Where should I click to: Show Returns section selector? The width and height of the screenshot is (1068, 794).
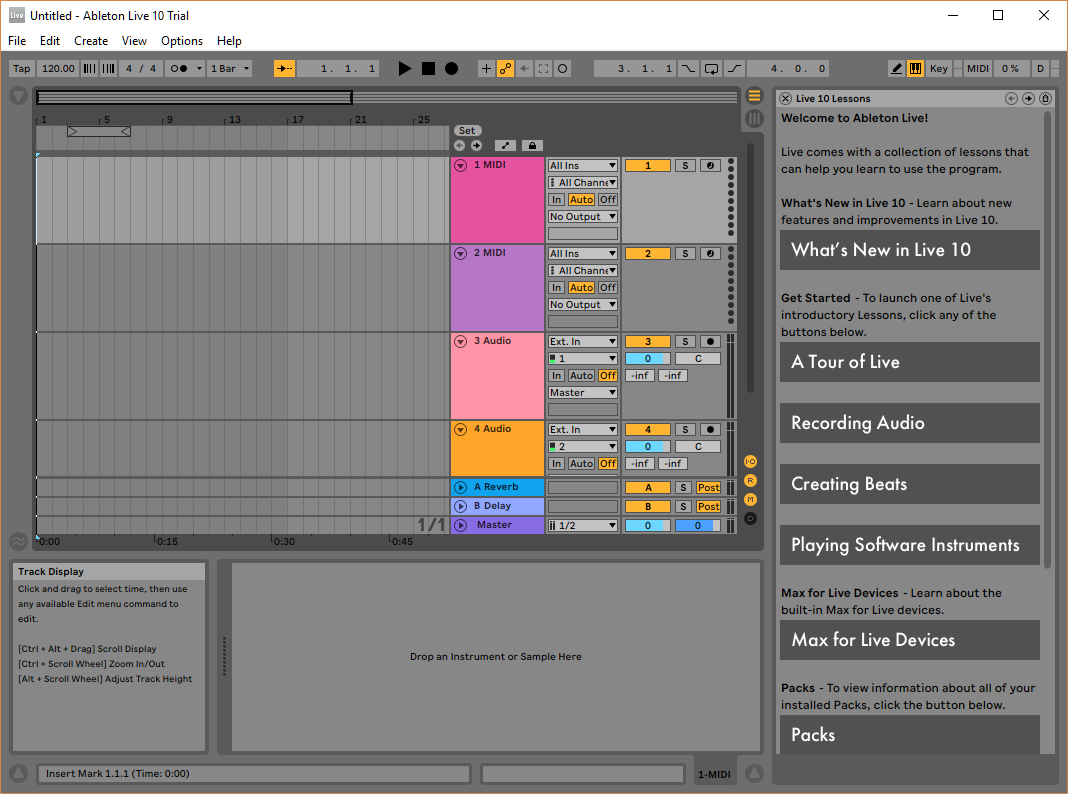click(x=751, y=481)
